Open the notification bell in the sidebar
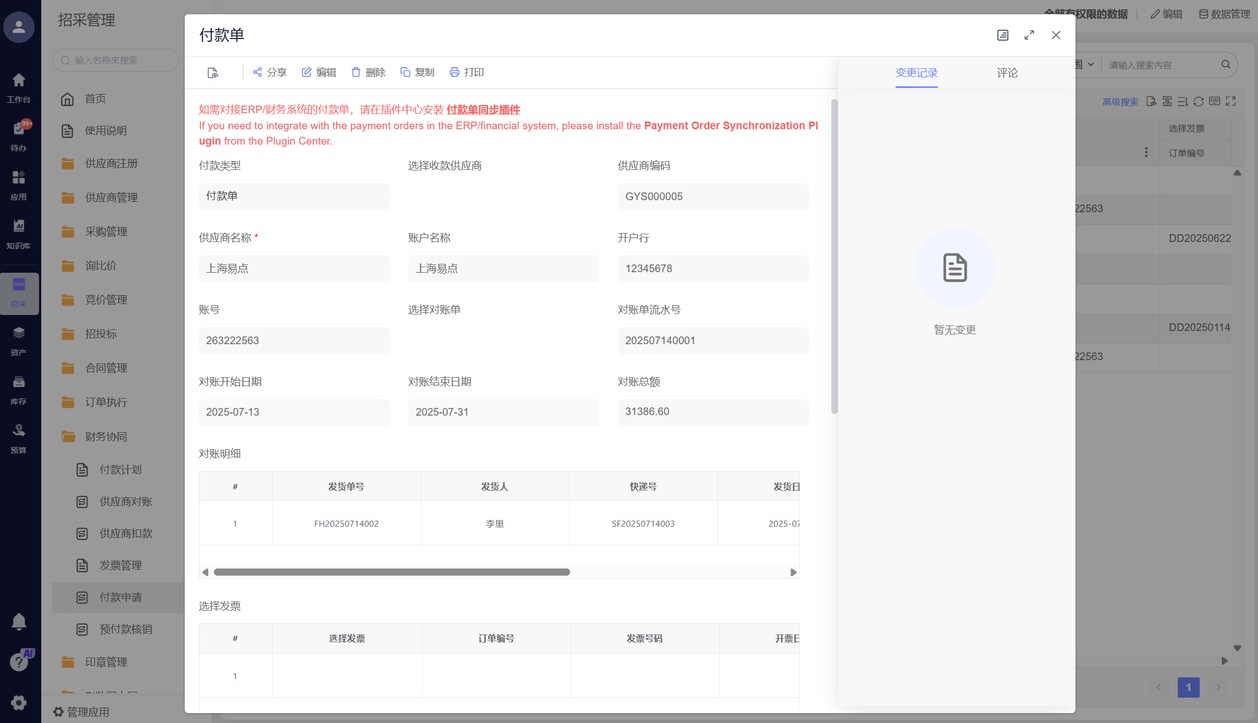 coord(19,622)
